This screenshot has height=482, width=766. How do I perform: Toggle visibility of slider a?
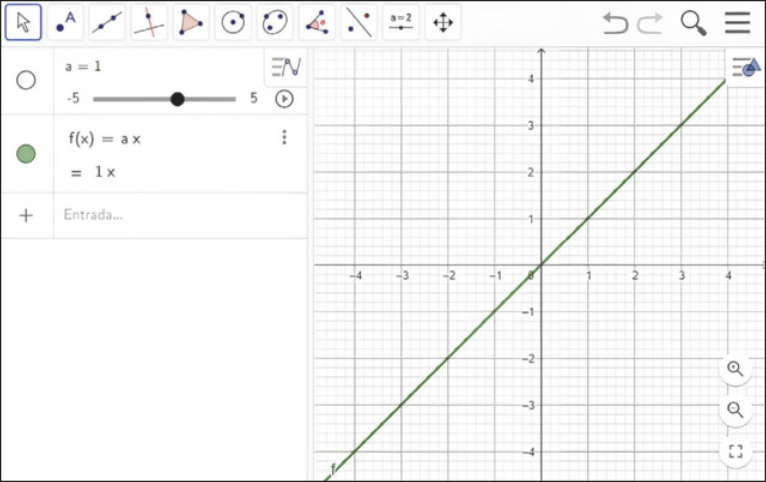26,80
